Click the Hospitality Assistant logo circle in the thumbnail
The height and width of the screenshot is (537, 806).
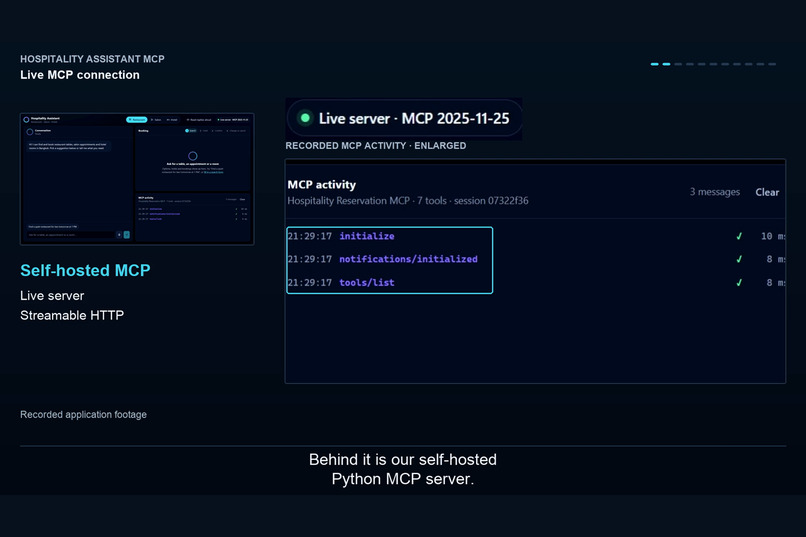[26, 120]
